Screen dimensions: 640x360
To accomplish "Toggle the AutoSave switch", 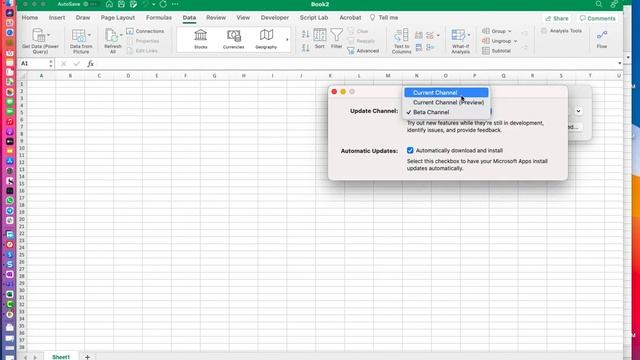I will [91, 4].
